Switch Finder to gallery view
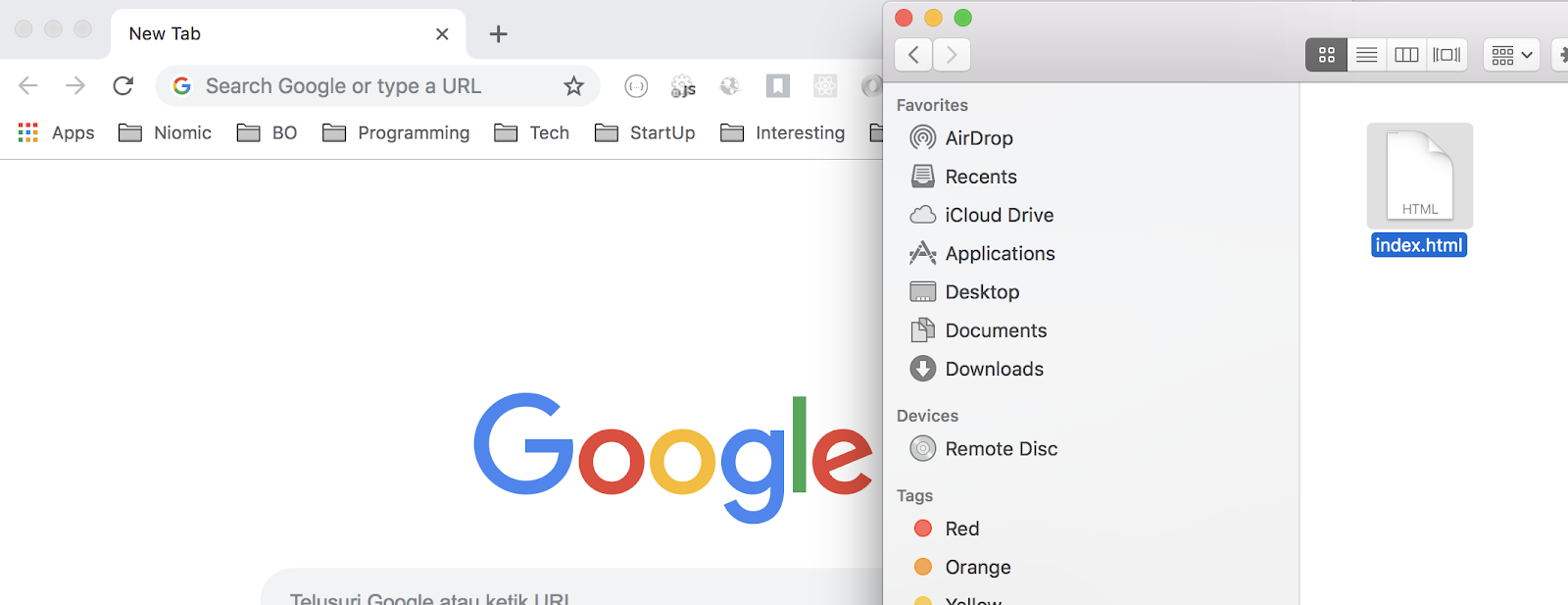The width and height of the screenshot is (1568, 605). point(1446,55)
